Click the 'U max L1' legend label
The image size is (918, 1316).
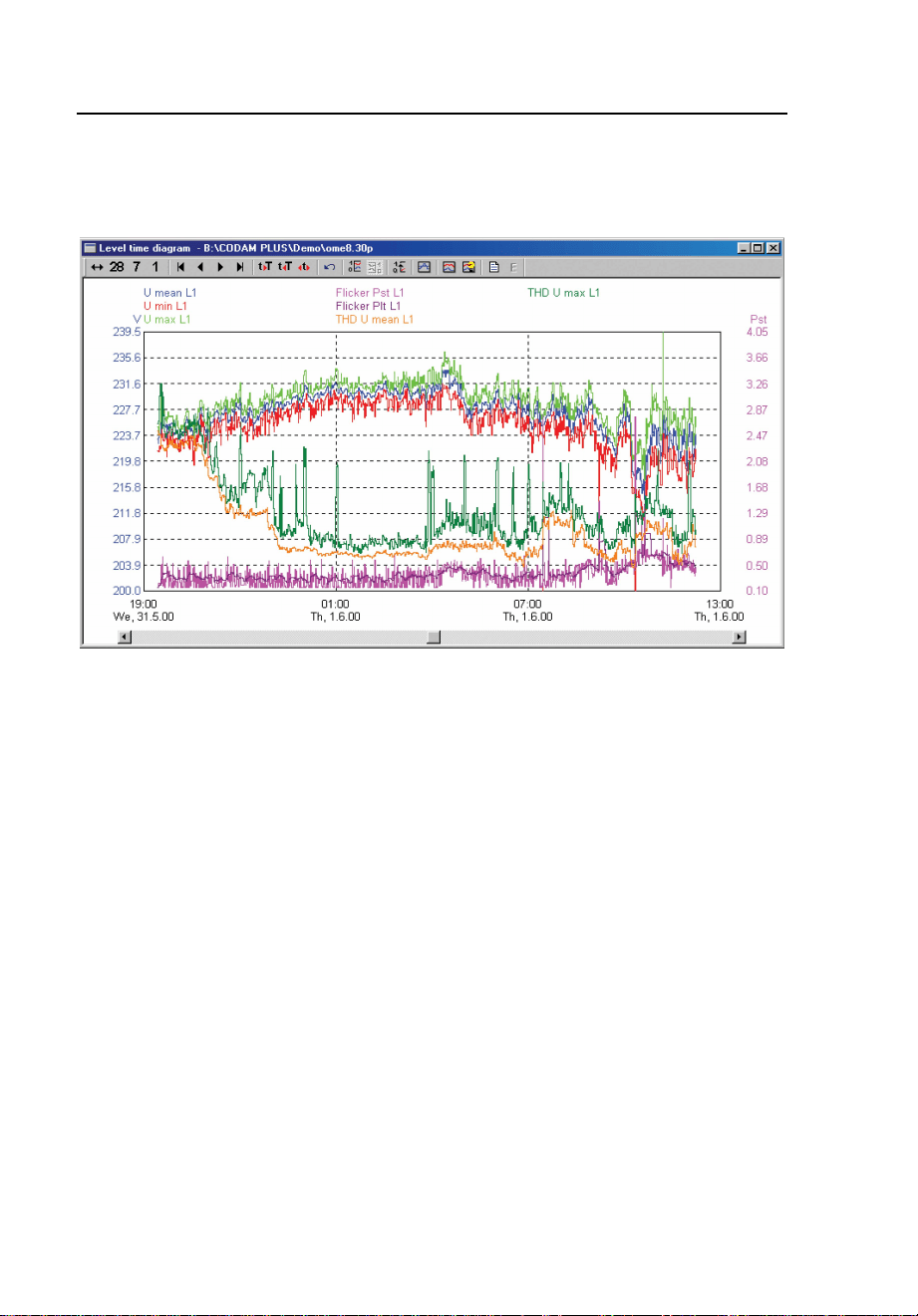tap(166, 319)
